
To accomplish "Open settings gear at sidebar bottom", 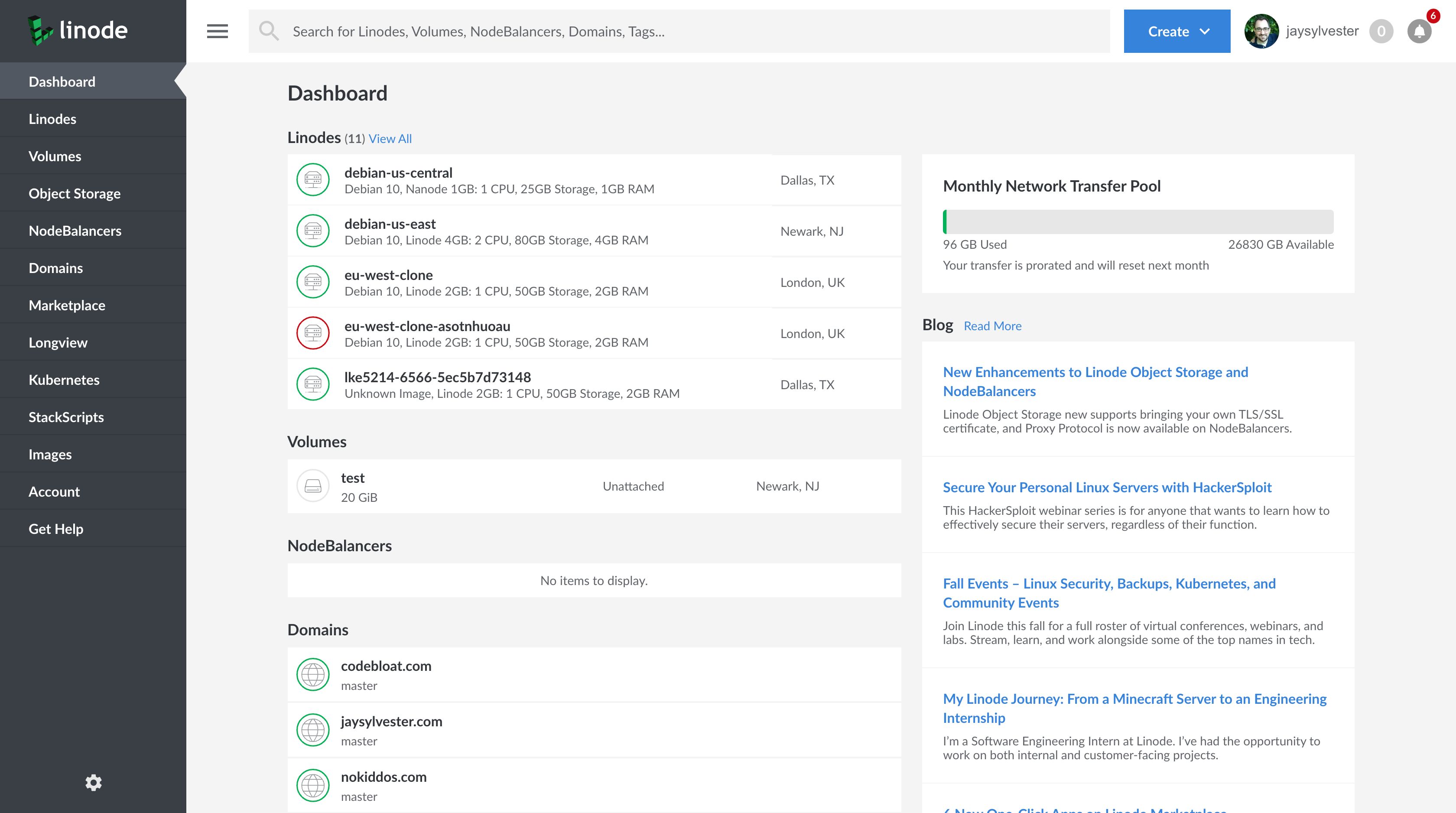I will [x=93, y=783].
